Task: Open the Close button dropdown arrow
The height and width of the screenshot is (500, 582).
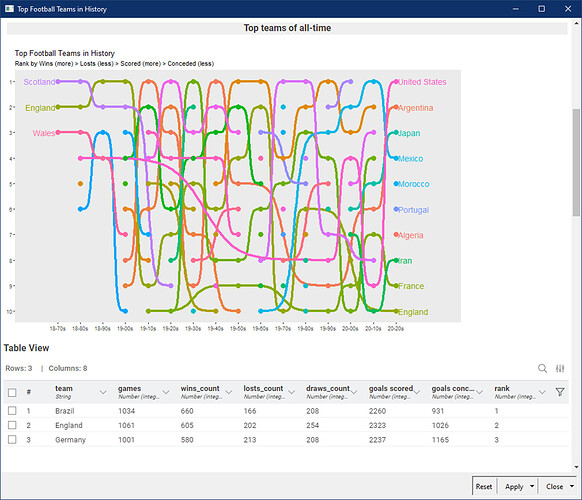Action: [572, 486]
